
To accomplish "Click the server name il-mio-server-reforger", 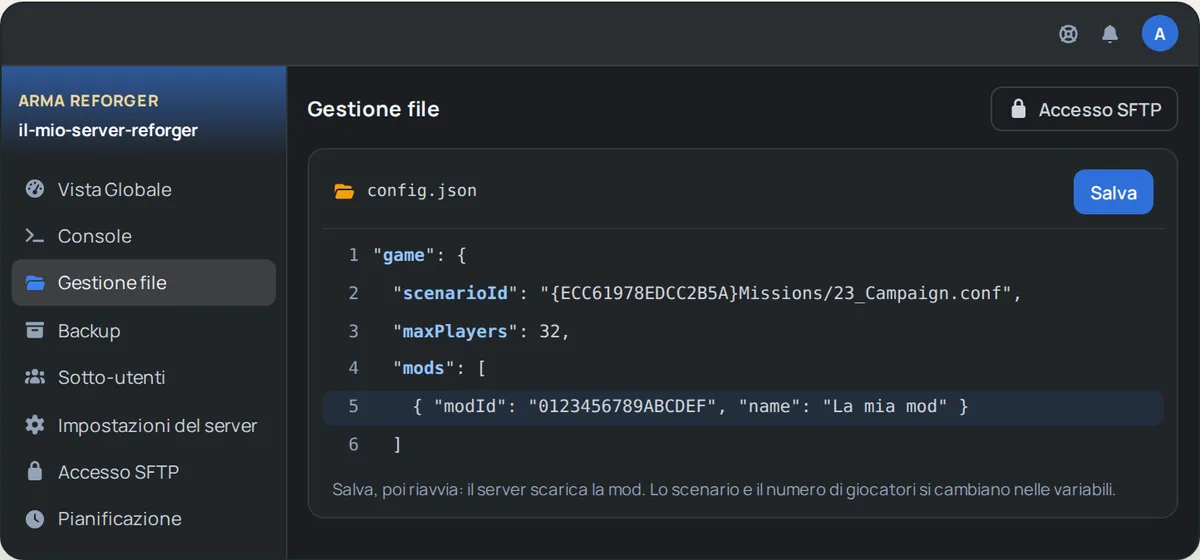I will (108, 130).
